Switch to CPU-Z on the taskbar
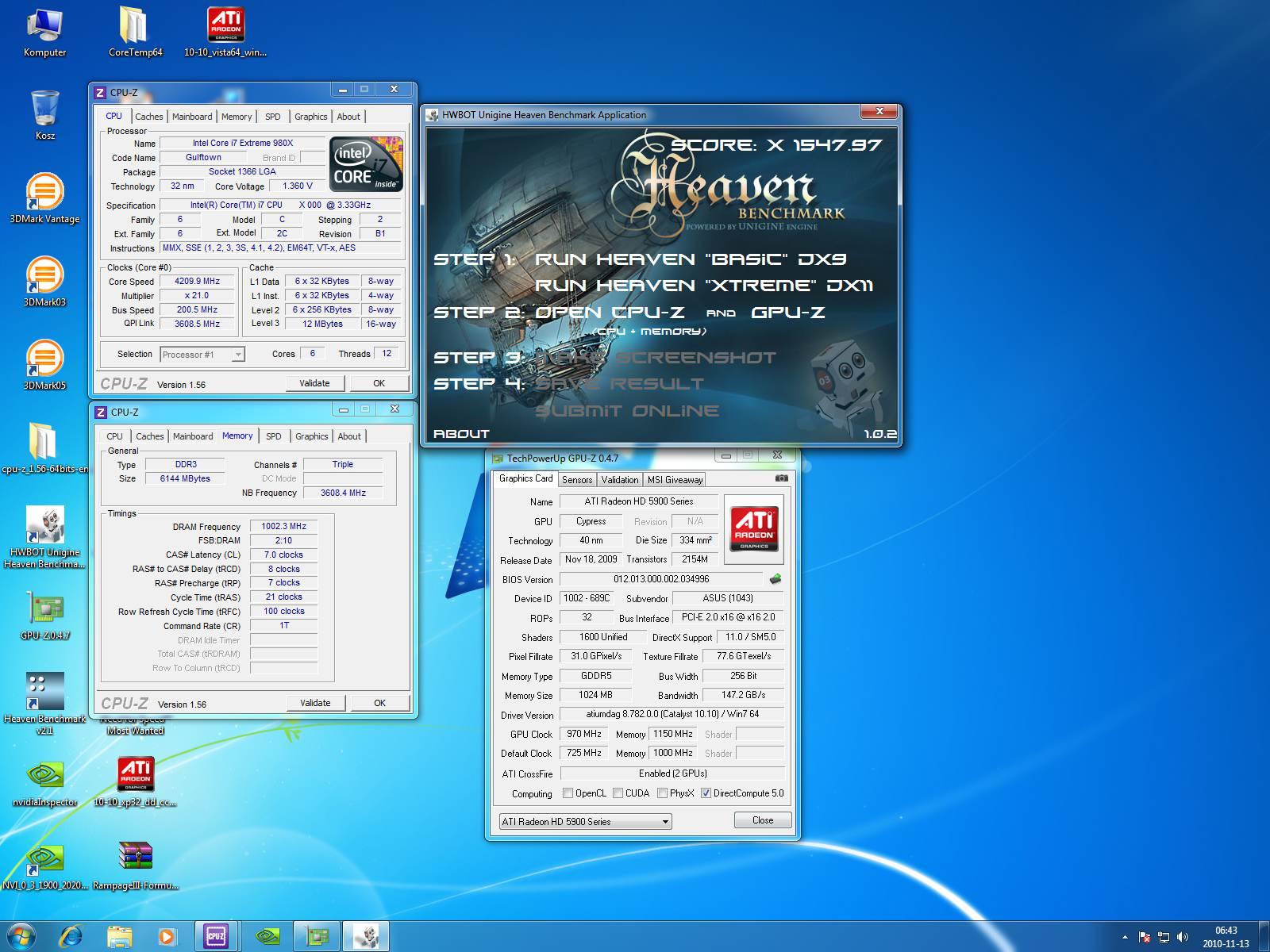The height and width of the screenshot is (952, 1270). pos(216,936)
